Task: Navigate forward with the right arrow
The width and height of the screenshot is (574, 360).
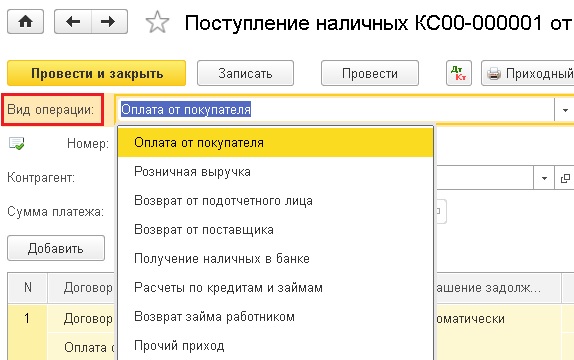Action: [x=109, y=22]
